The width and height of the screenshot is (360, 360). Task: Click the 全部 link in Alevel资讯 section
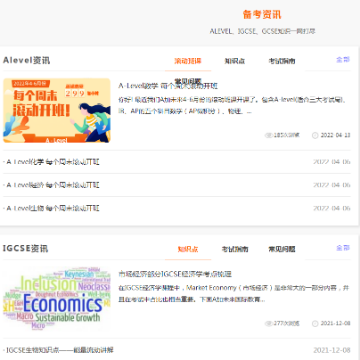[x=343, y=60]
